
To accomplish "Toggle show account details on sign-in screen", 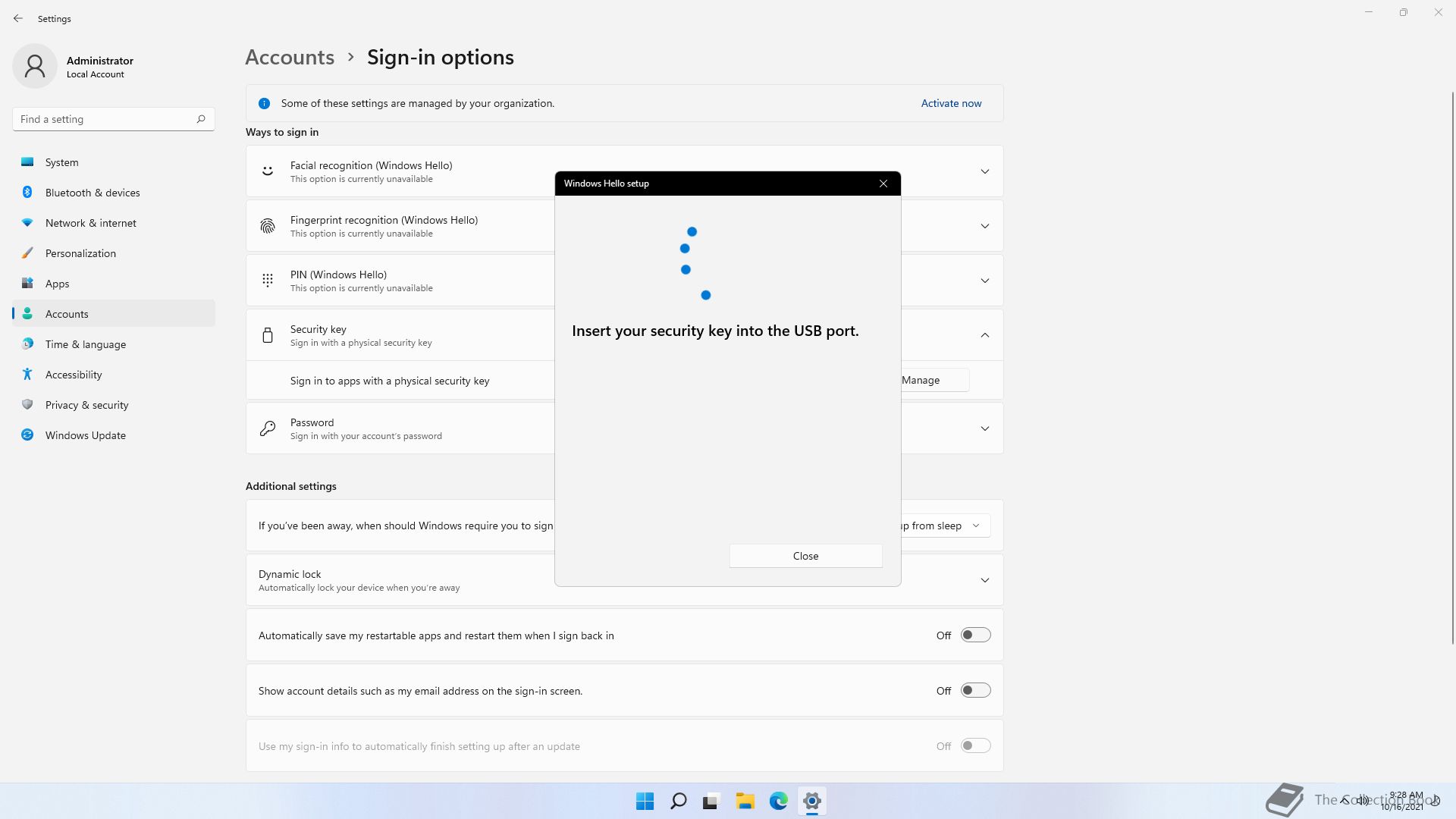I will 975,691.
